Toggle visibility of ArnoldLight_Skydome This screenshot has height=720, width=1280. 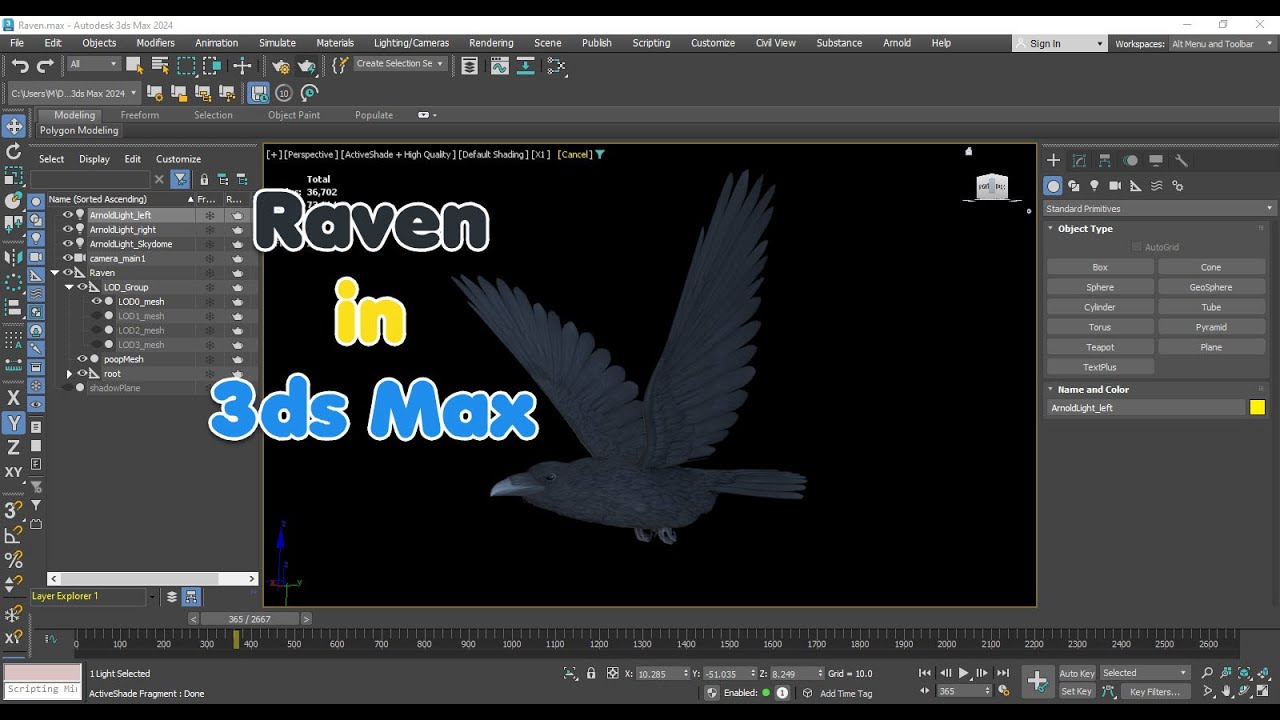pyautogui.click(x=68, y=244)
